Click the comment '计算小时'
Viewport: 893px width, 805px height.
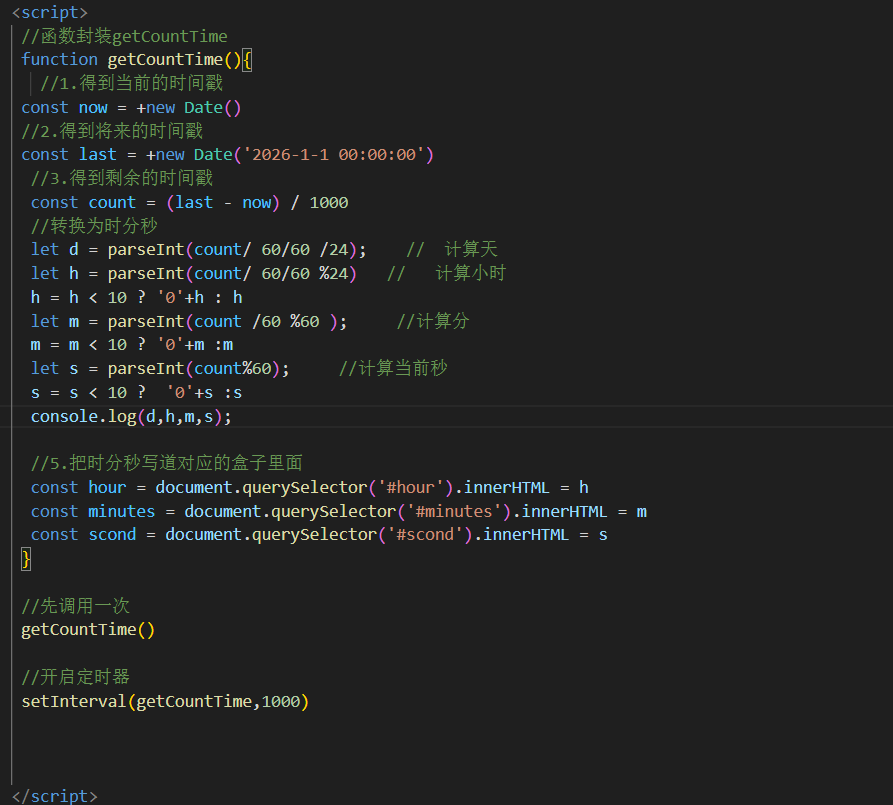click(470, 273)
